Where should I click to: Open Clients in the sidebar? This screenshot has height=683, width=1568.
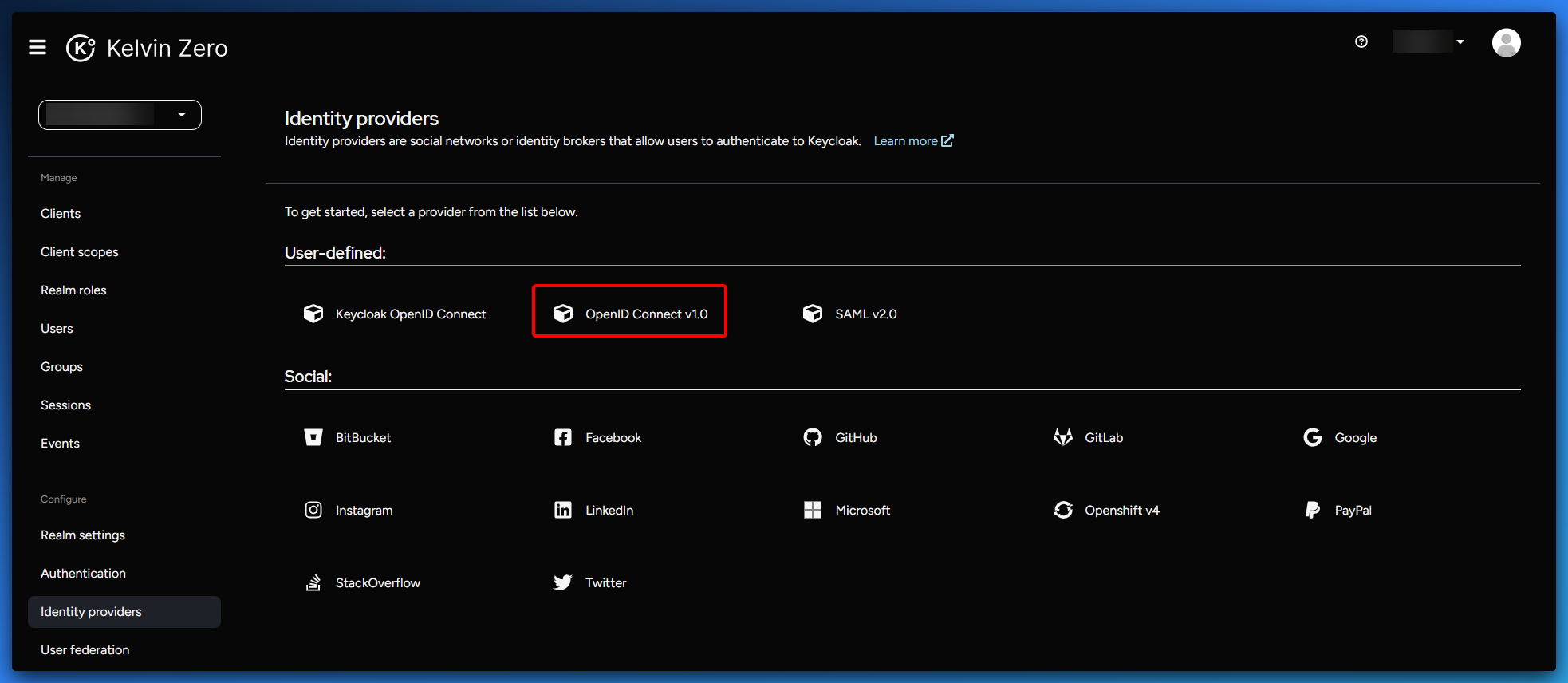61,214
